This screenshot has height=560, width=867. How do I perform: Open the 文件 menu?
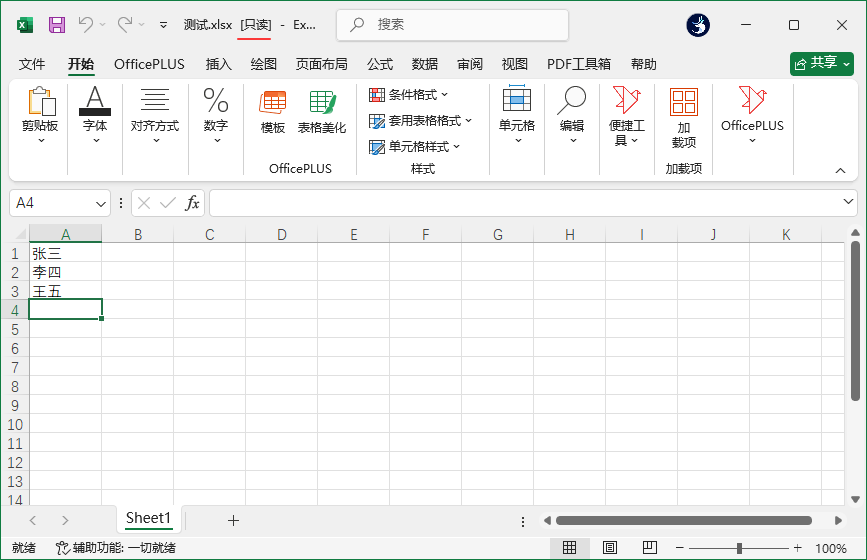coord(32,64)
